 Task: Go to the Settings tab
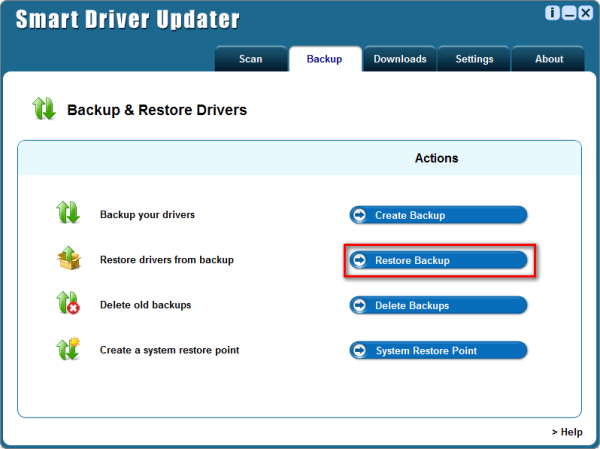point(474,59)
